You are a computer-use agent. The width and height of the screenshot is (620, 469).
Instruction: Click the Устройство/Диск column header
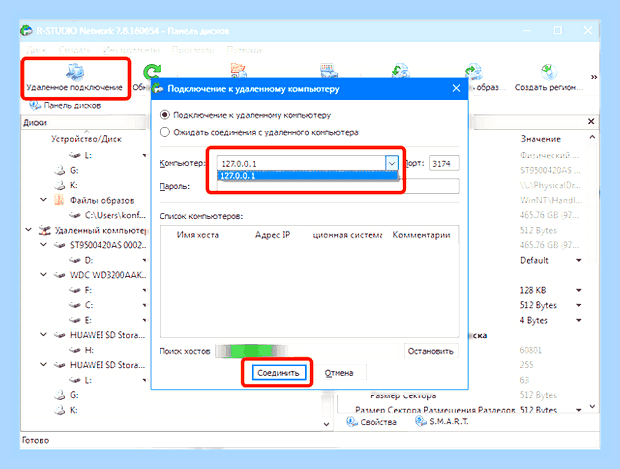(86, 139)
